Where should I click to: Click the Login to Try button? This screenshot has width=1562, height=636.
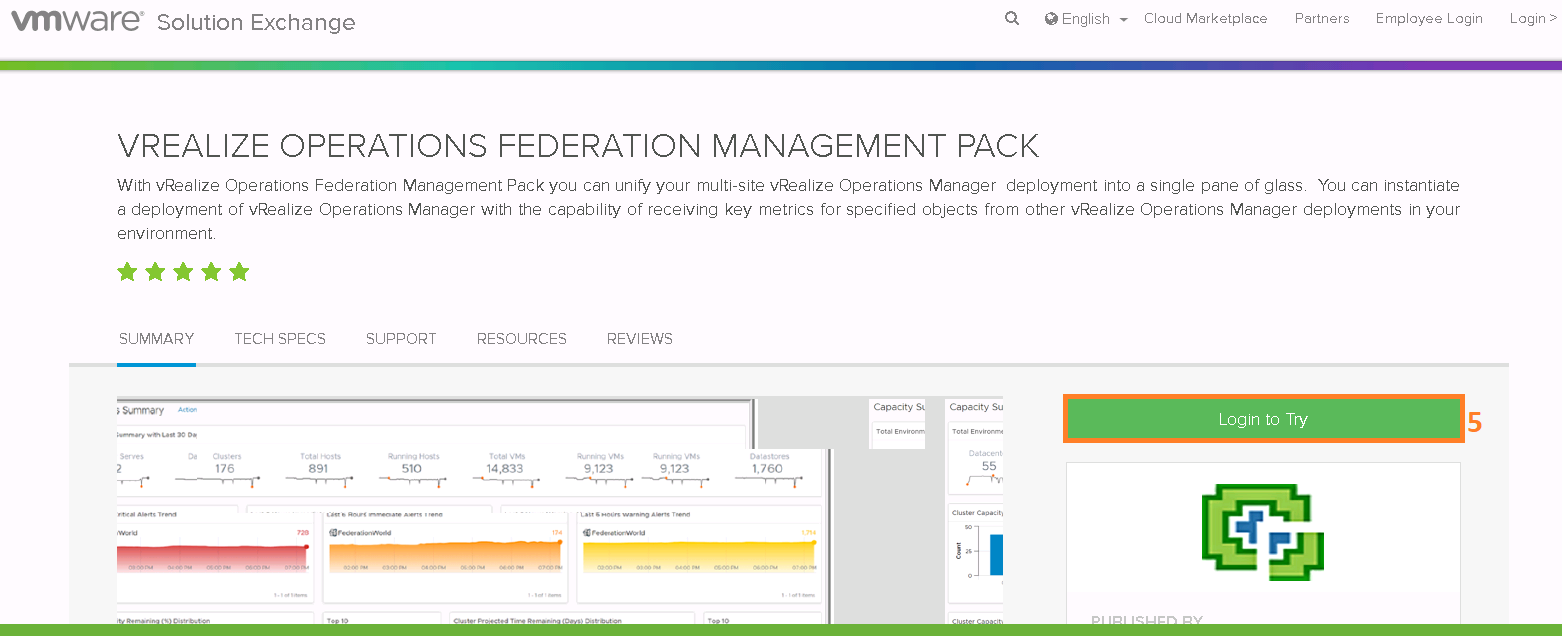[x=1262, y=418]
